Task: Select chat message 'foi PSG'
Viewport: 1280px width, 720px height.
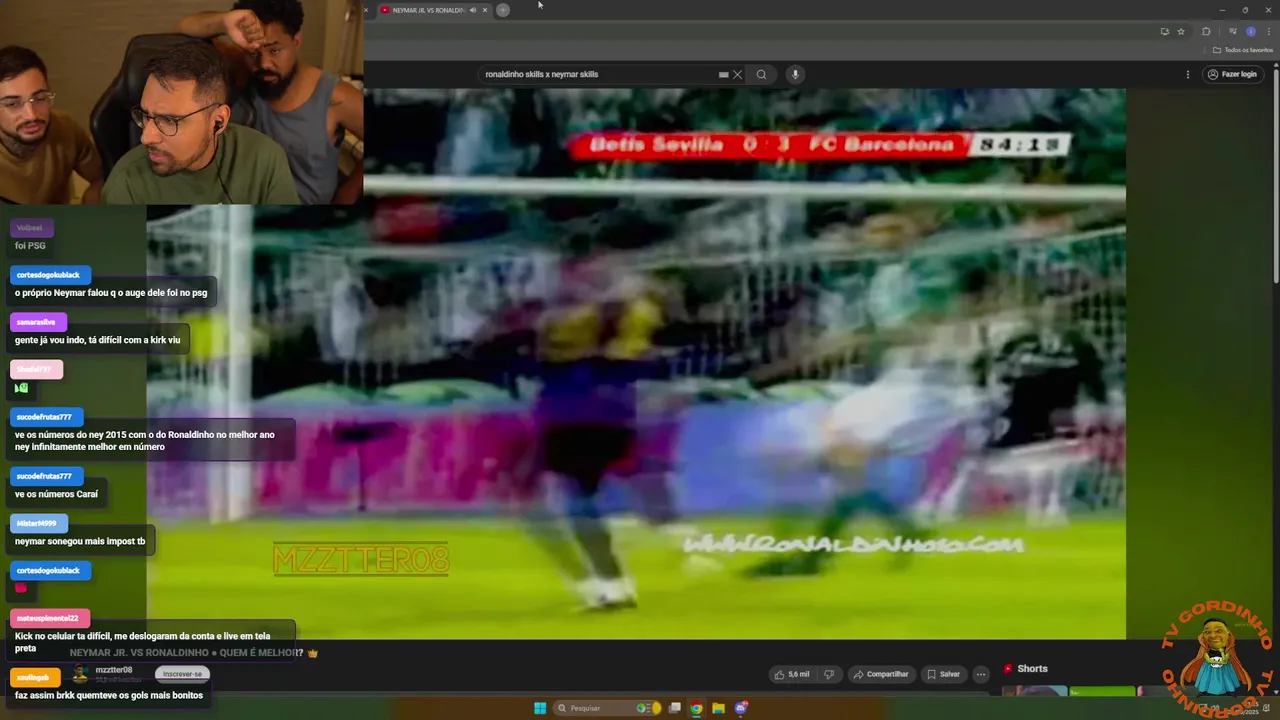Action: 30,246
